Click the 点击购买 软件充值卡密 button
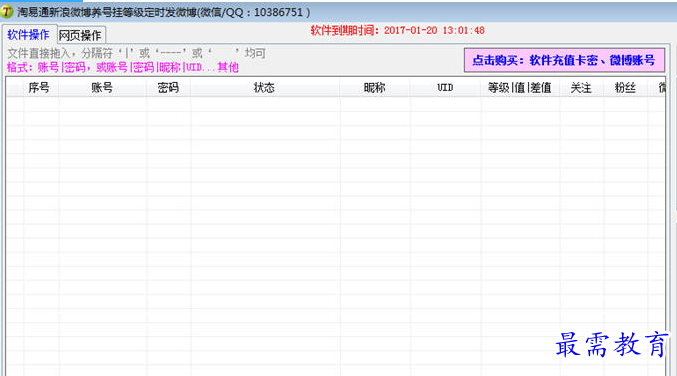Image resolution: width=677 pixels, height=376 pixels. (564, 60)
